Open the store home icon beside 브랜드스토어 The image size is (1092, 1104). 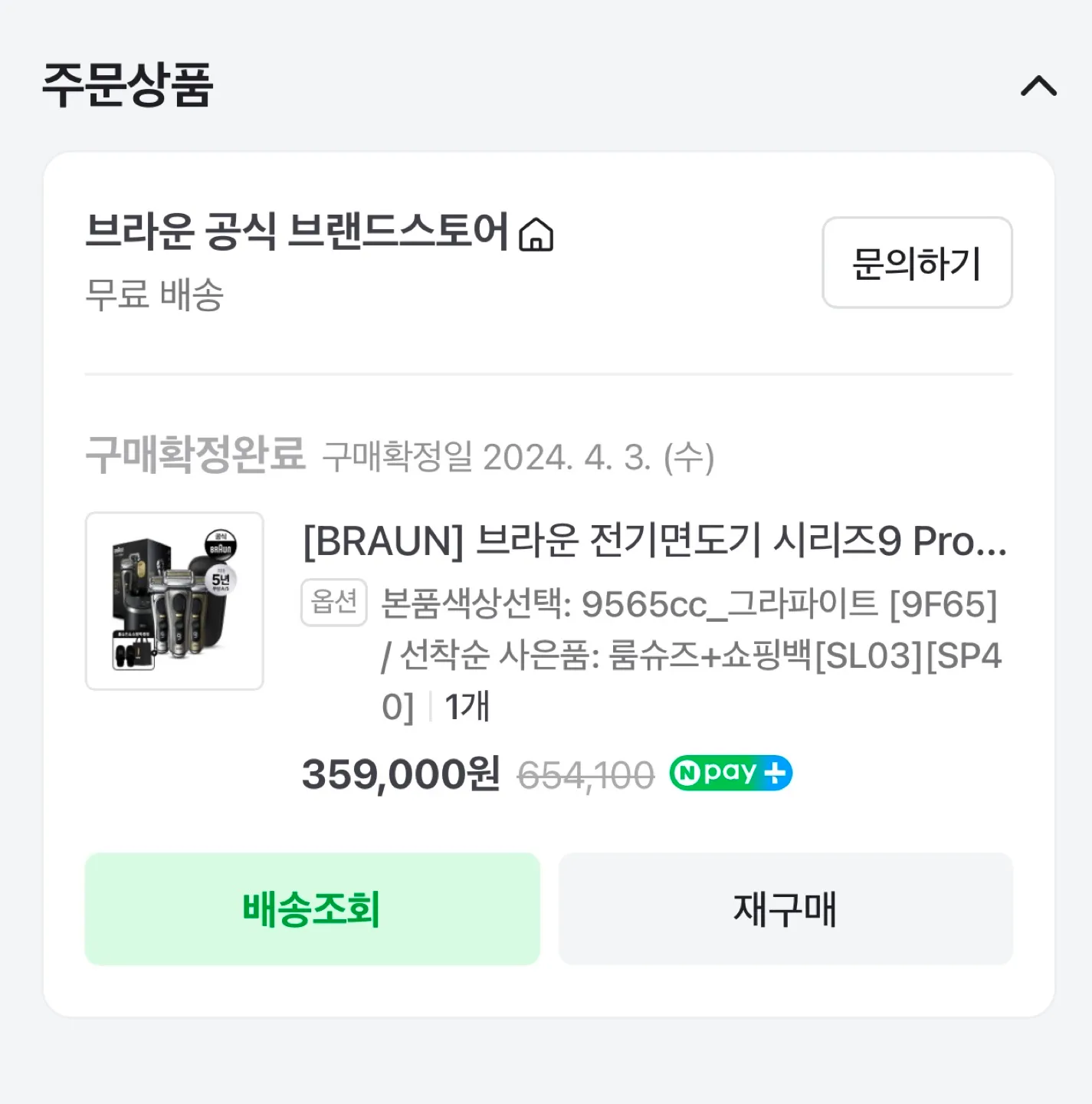536,234
